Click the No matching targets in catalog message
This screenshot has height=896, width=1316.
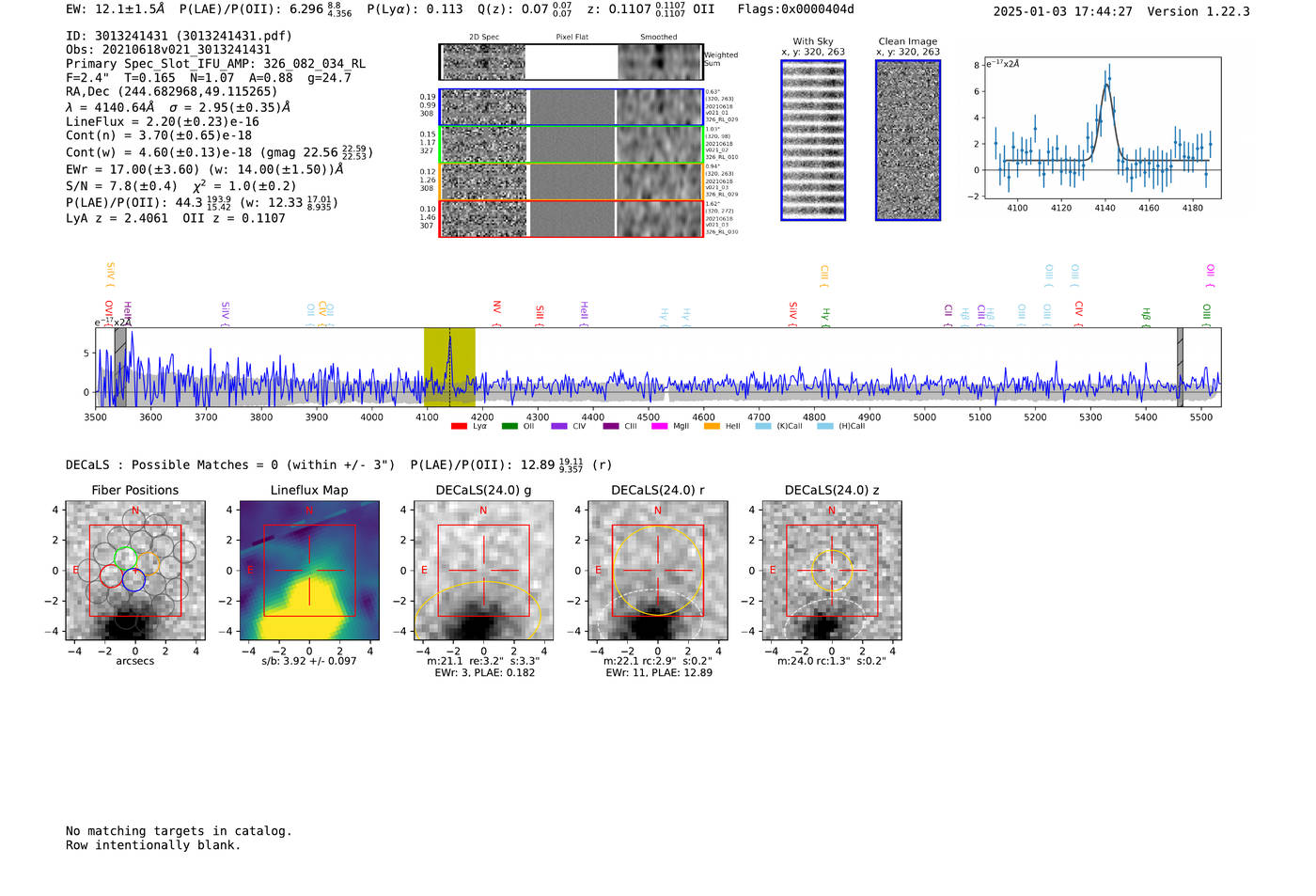click(179, 831)
